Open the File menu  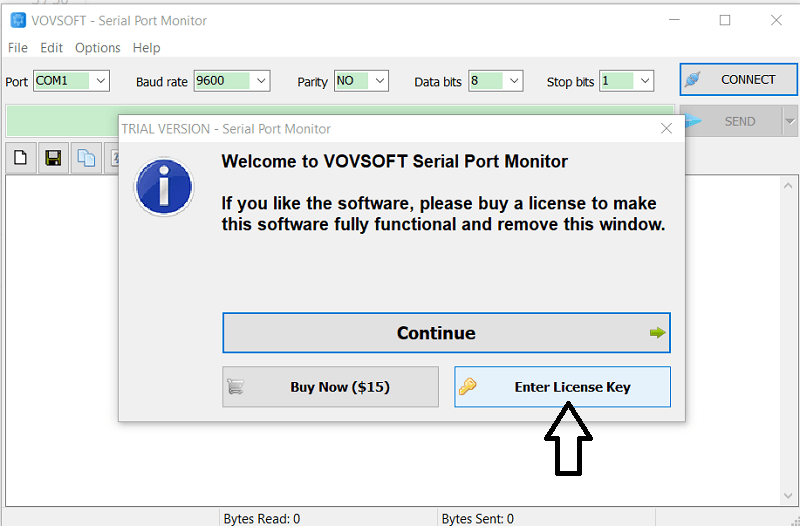[x=18, y=48]
